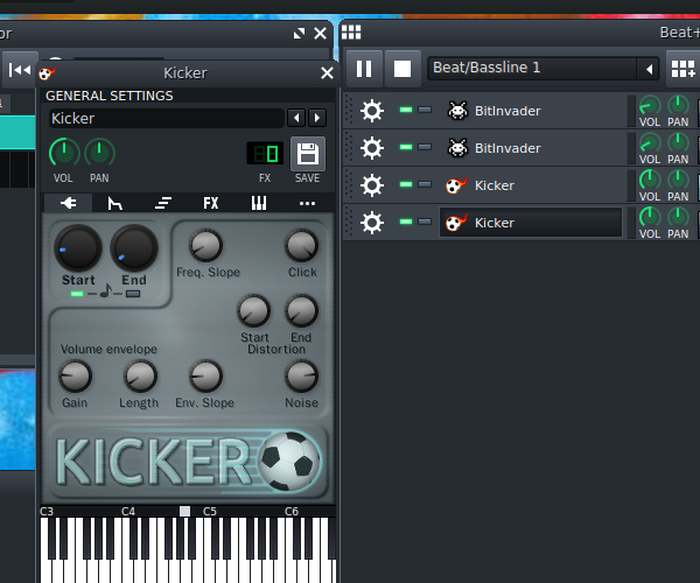Image resolution: width=700 pixels, height=583 pixels.
Task: Select previous preset with left arrow
Action: point(296,118)
